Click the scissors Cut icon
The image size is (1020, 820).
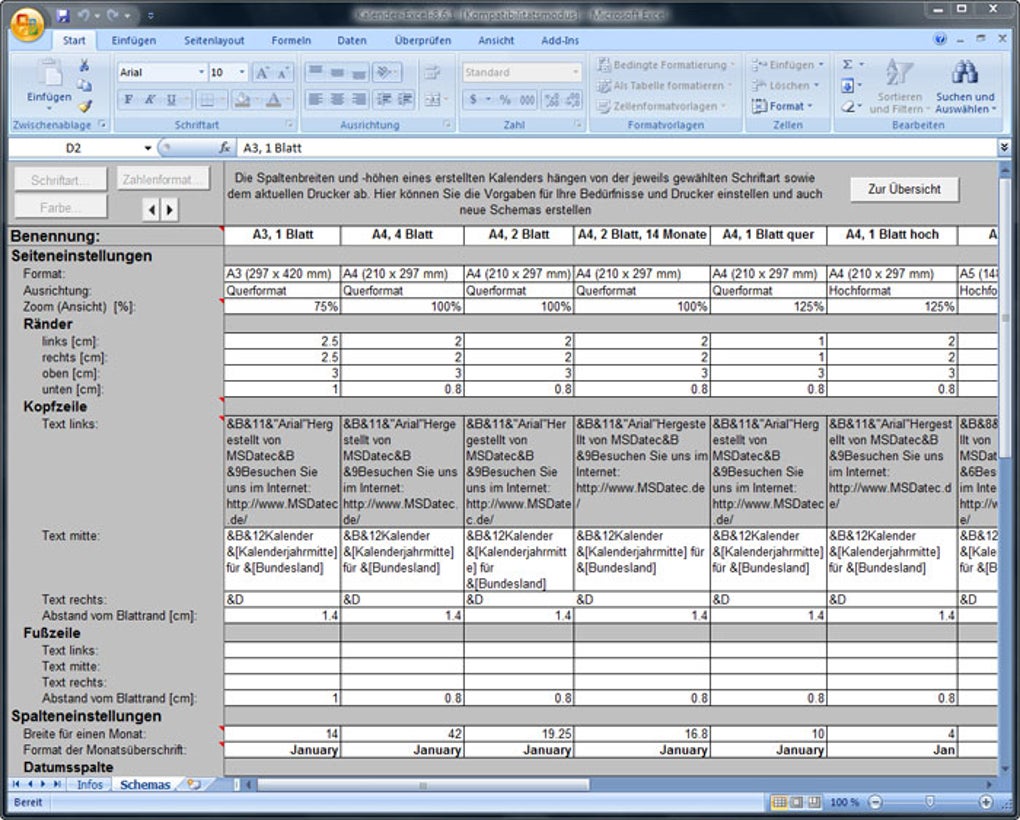[x=84, y=65]
